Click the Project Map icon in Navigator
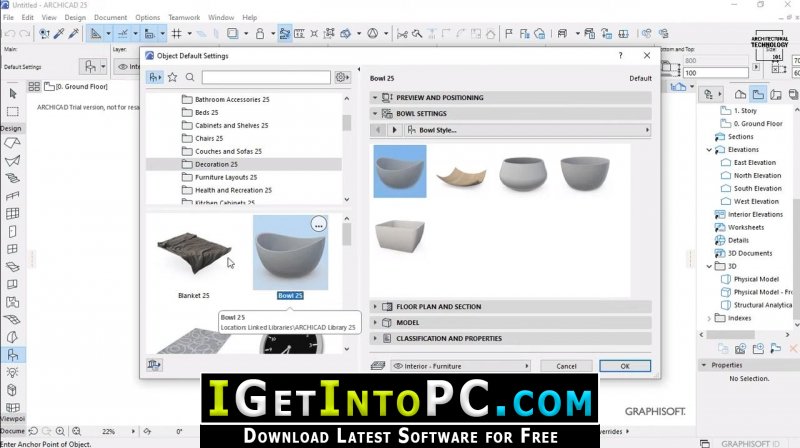 coord(740,94)
